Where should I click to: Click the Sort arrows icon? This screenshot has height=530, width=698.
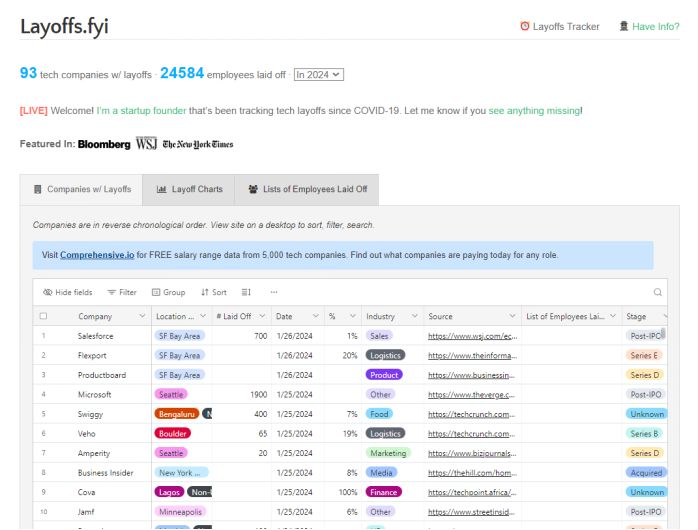point(205,292)
